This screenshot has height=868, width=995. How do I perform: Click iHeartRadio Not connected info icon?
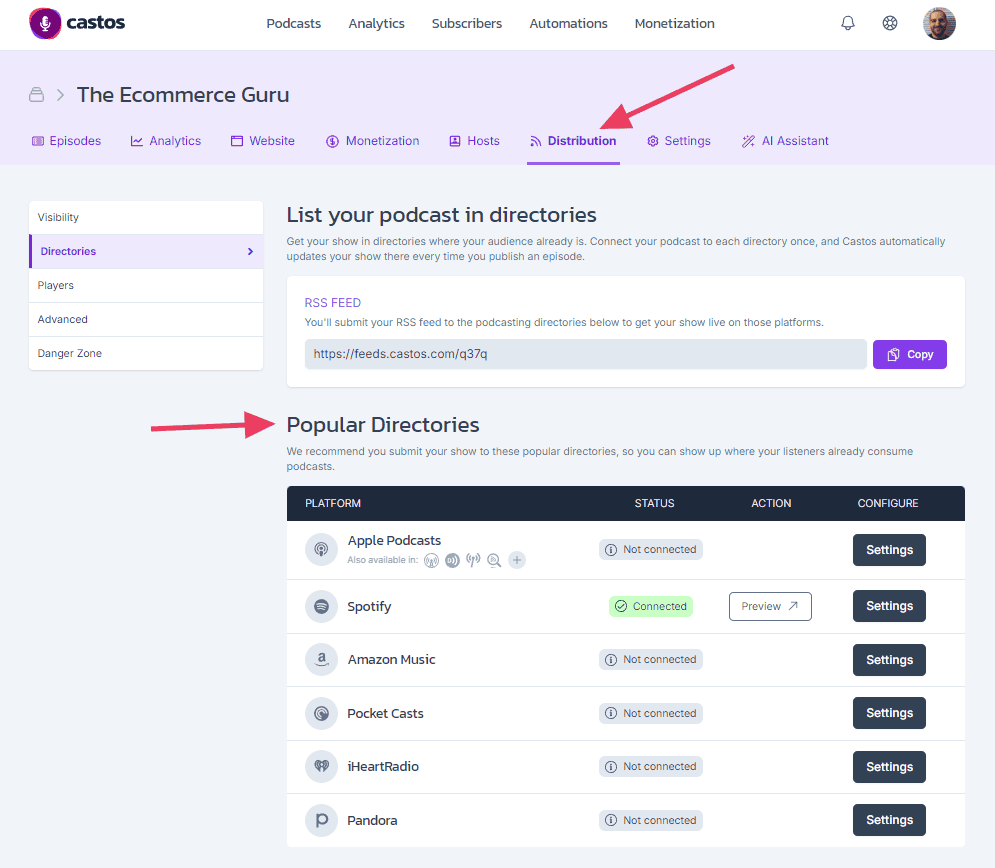coord(611,766)
